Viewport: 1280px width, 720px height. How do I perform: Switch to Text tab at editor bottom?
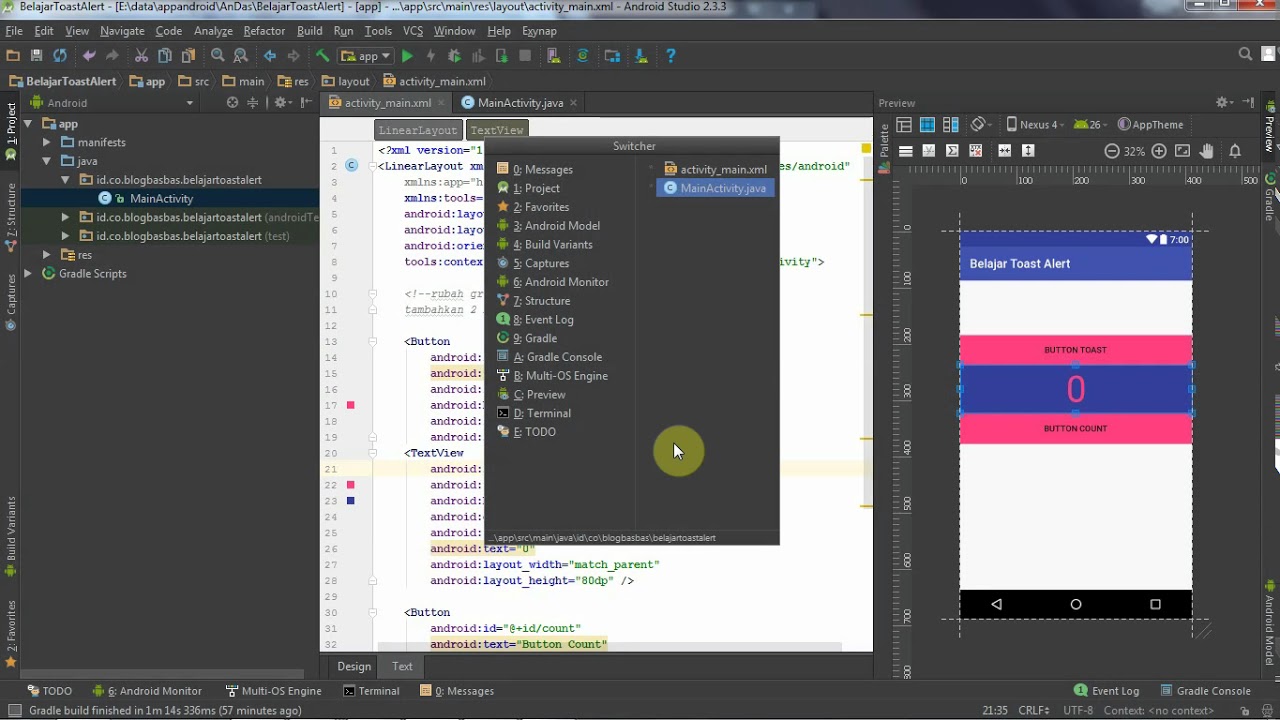point(402,666)
